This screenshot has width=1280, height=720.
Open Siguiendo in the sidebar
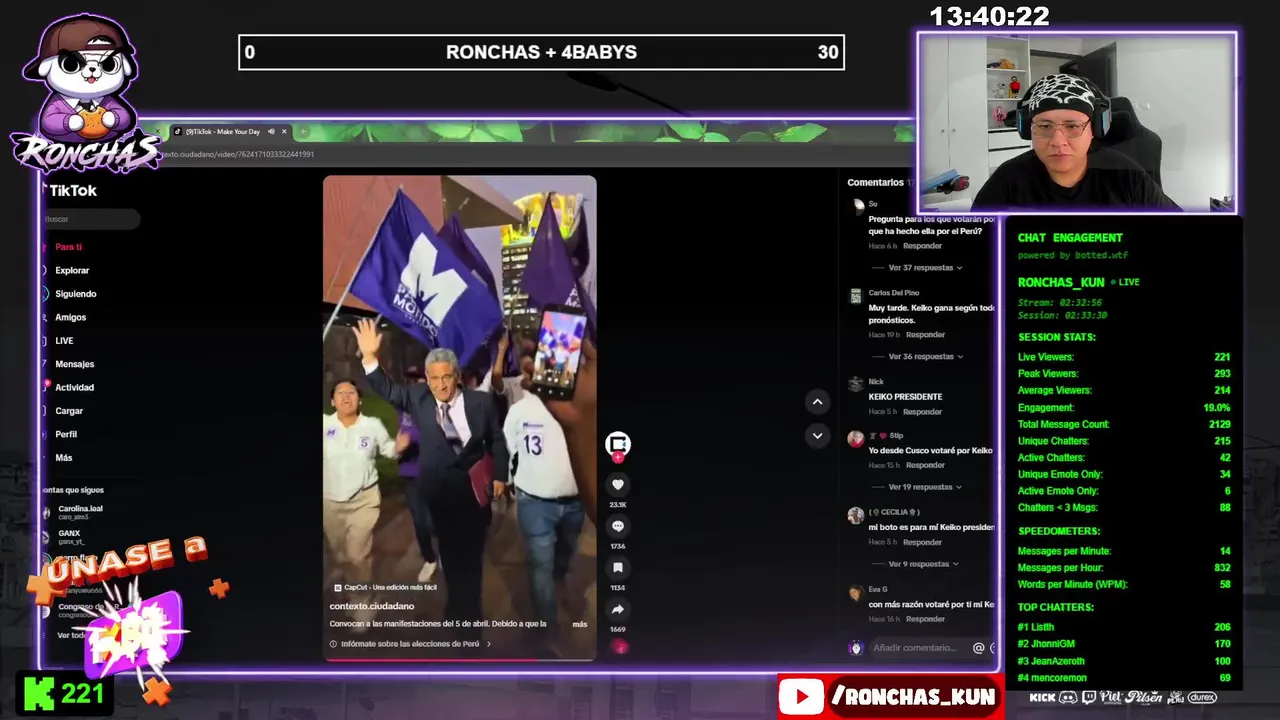[74, 294]
